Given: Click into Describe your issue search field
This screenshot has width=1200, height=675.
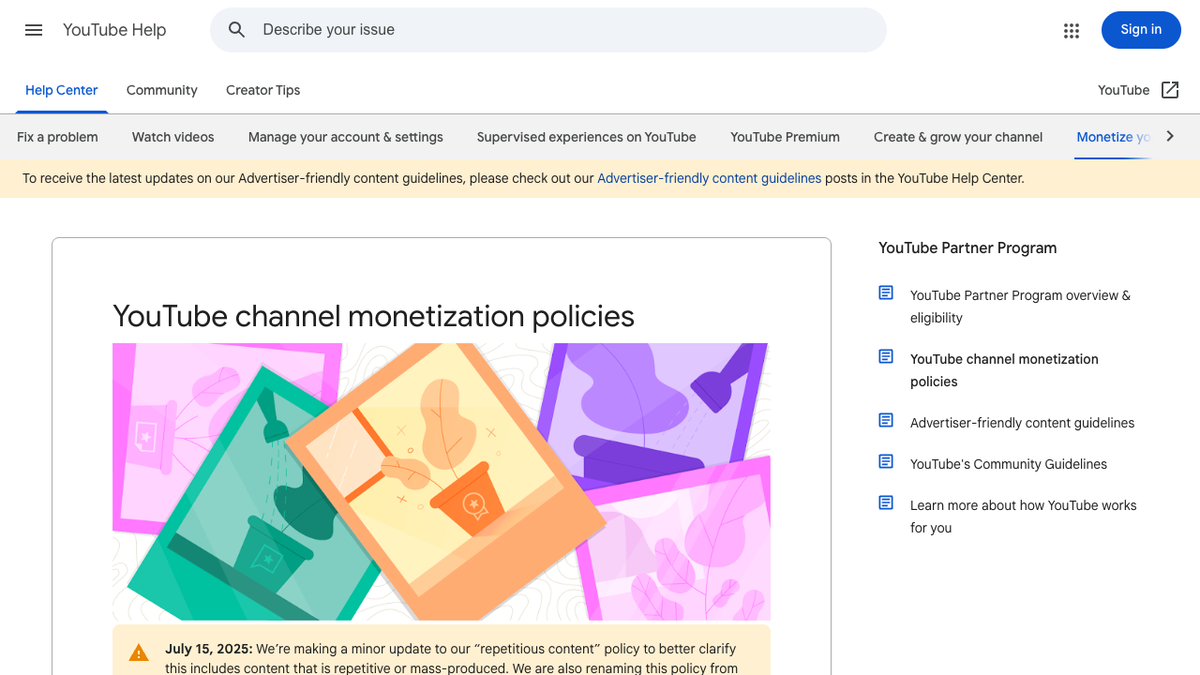Looking at the screenshot, I should coord(548,30).
